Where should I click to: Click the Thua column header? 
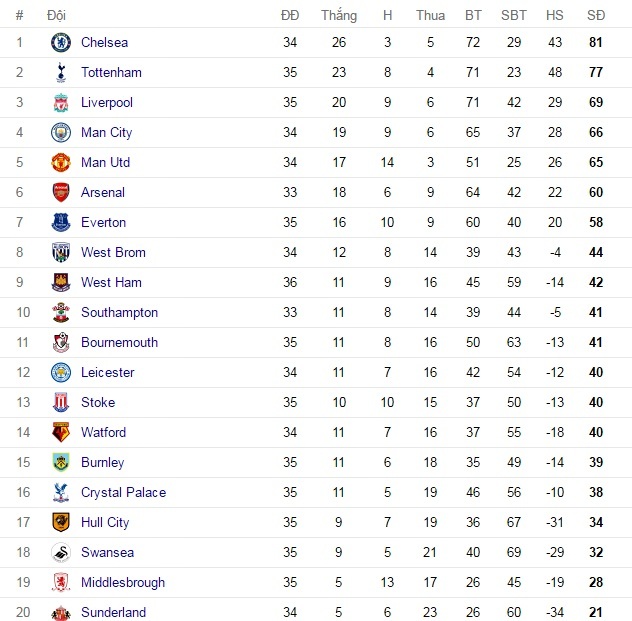(430, 15)
